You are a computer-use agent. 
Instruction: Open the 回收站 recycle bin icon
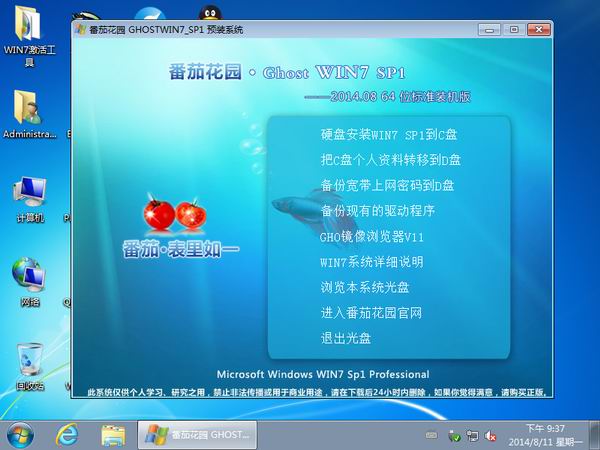tap(30, 367)
